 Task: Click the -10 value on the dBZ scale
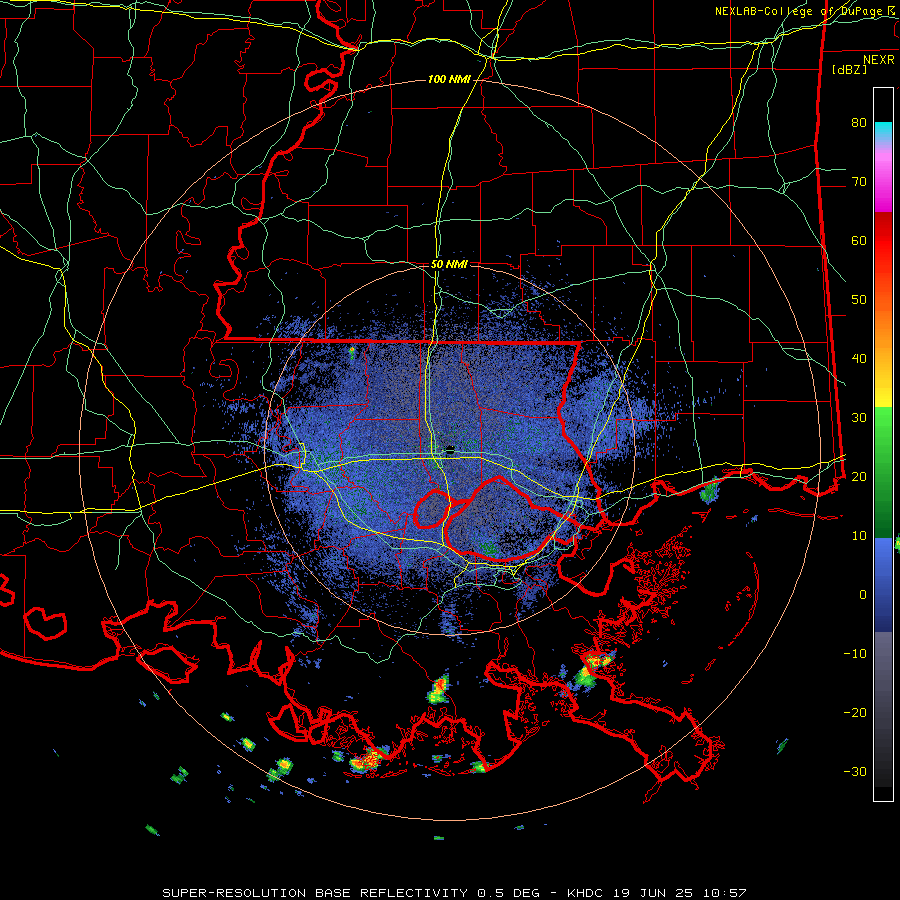coord(855,654)
